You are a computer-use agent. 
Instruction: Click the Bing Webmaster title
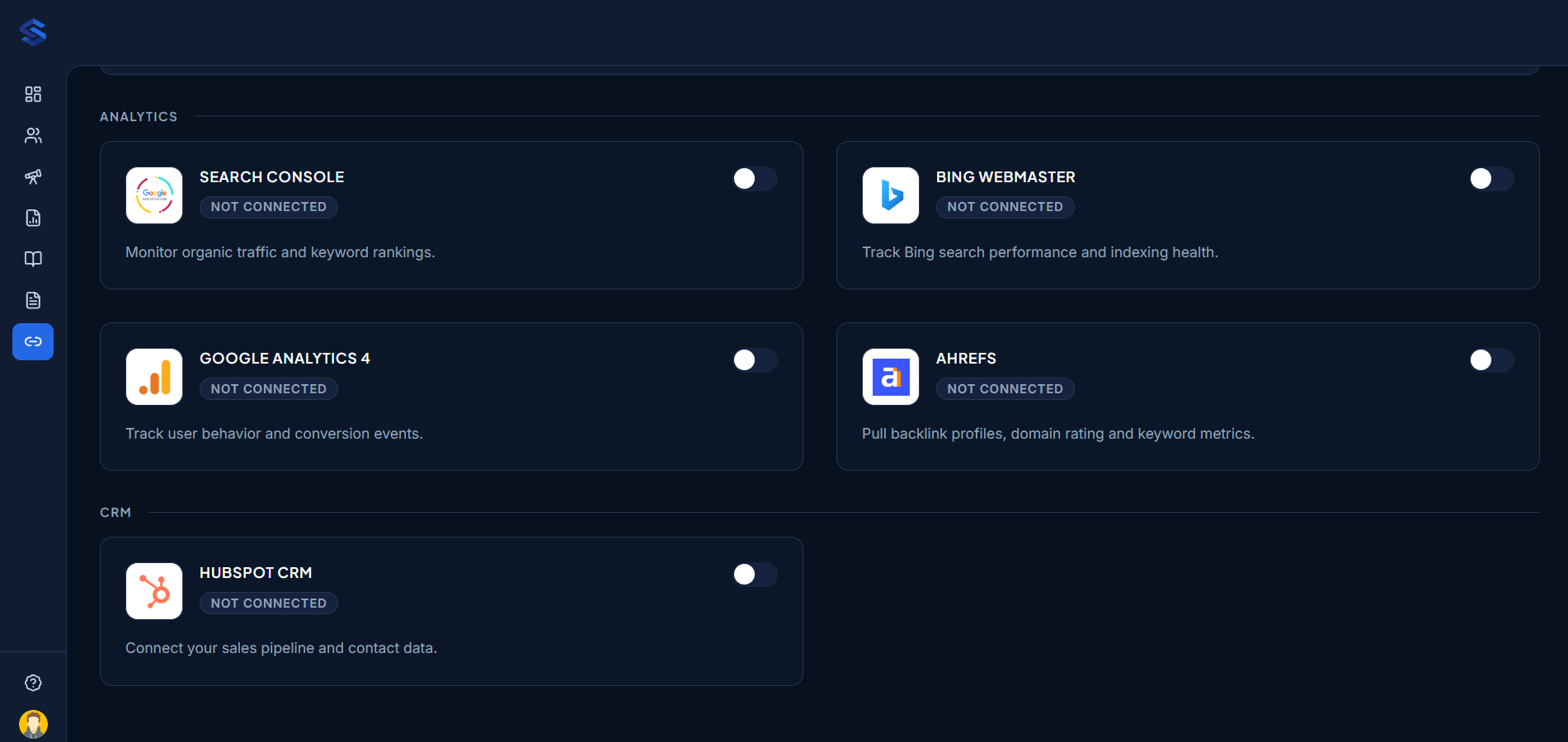click(x=1005, y=177)
